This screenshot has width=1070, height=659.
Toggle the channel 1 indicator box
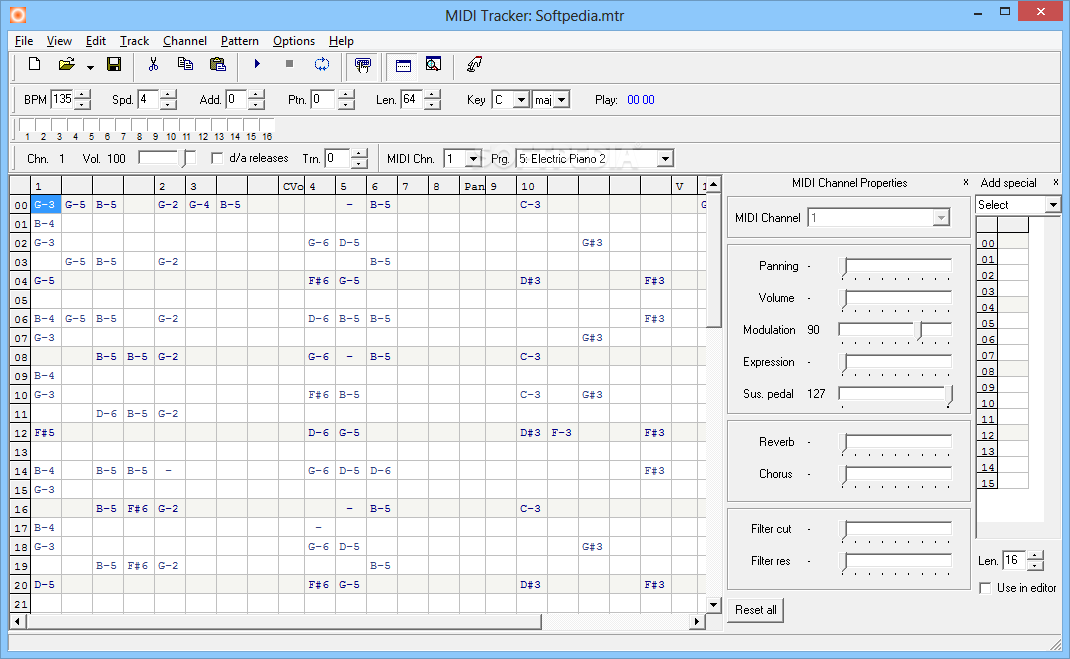(27, 124)
